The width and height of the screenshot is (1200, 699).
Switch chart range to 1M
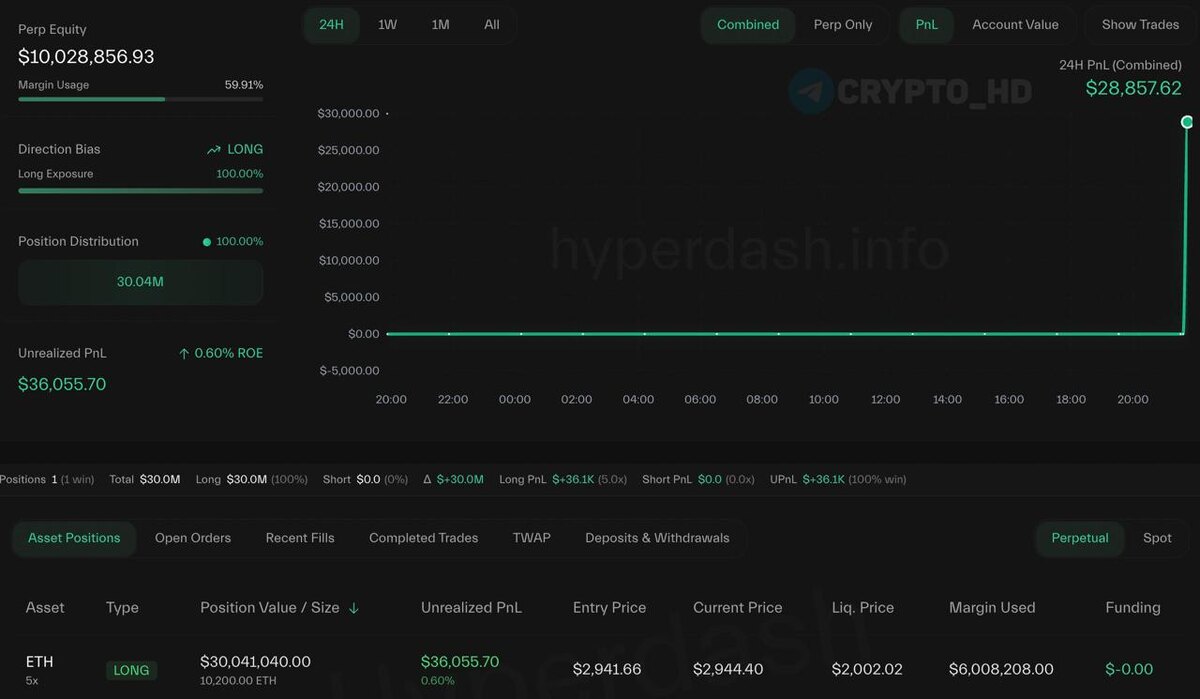(440, 25)
